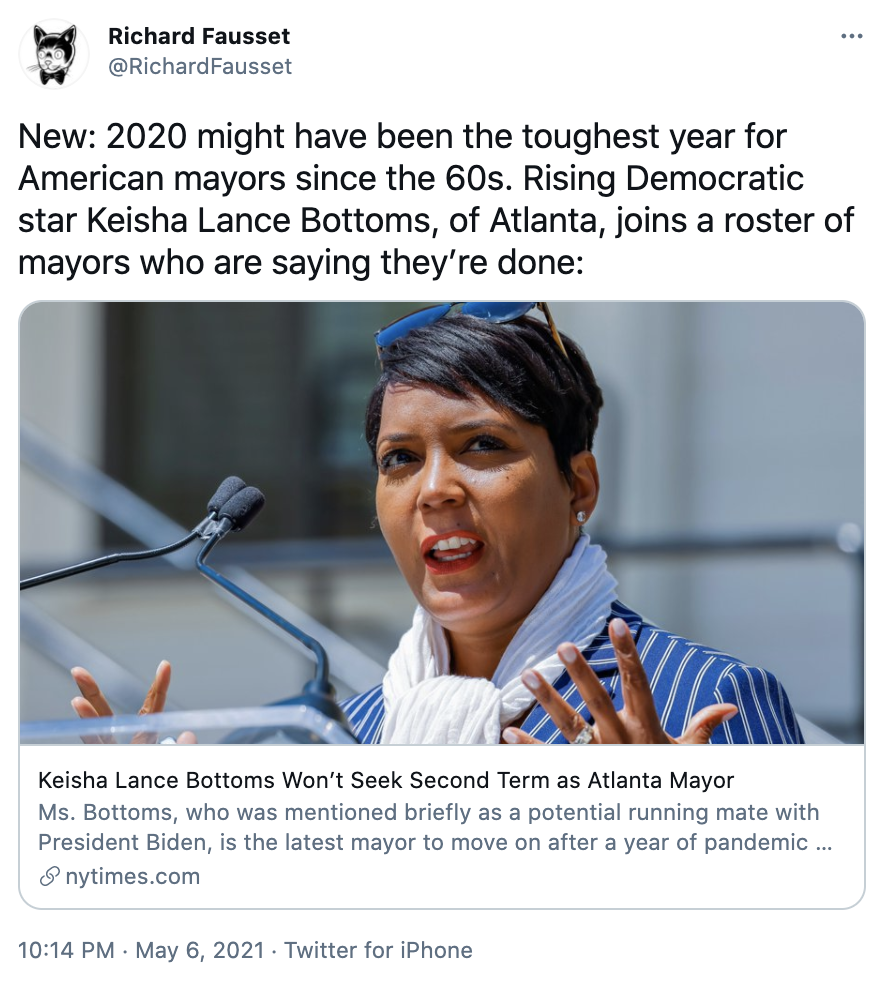Click the article headline about Keisha Lance Bottoms

(x=386, y=780)
